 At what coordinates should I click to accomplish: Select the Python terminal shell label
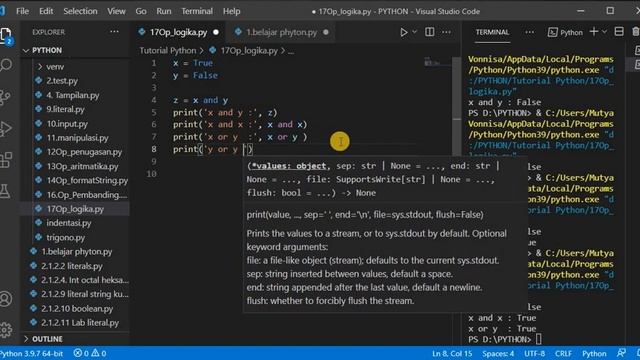tap(565, 32)
